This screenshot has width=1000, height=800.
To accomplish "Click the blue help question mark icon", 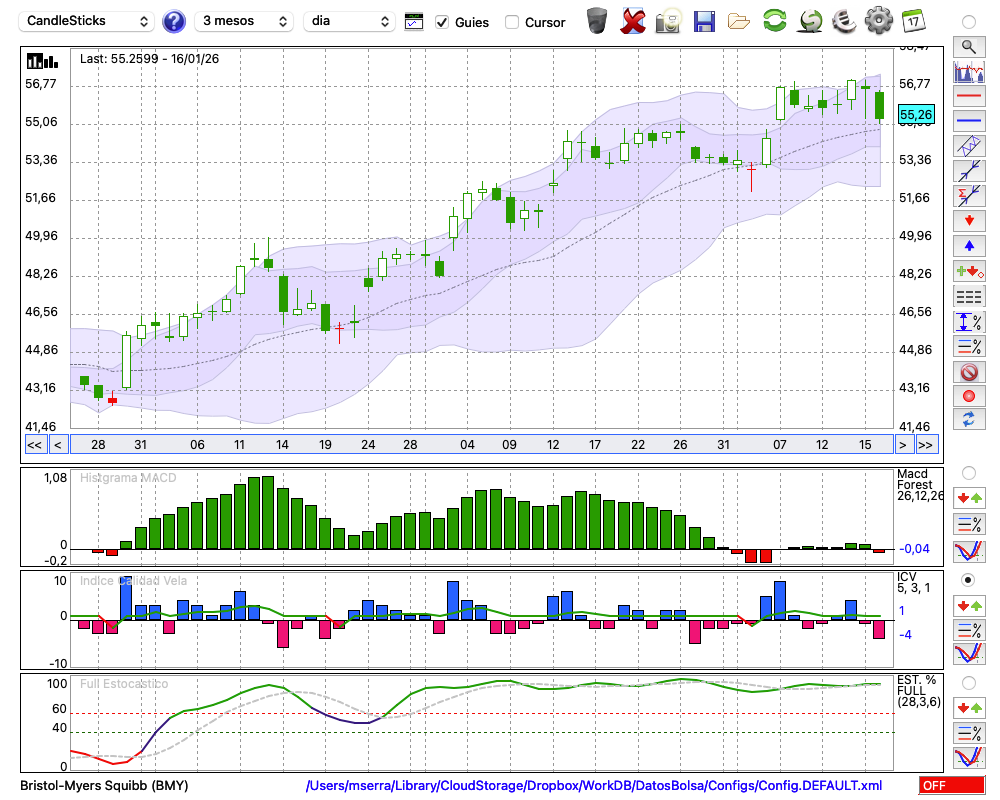I will (174, 21).
